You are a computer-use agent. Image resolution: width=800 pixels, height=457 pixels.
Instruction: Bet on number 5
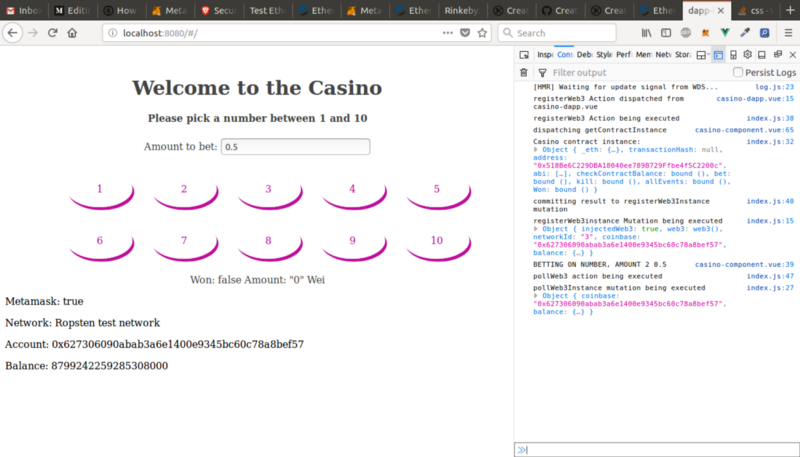438,194
